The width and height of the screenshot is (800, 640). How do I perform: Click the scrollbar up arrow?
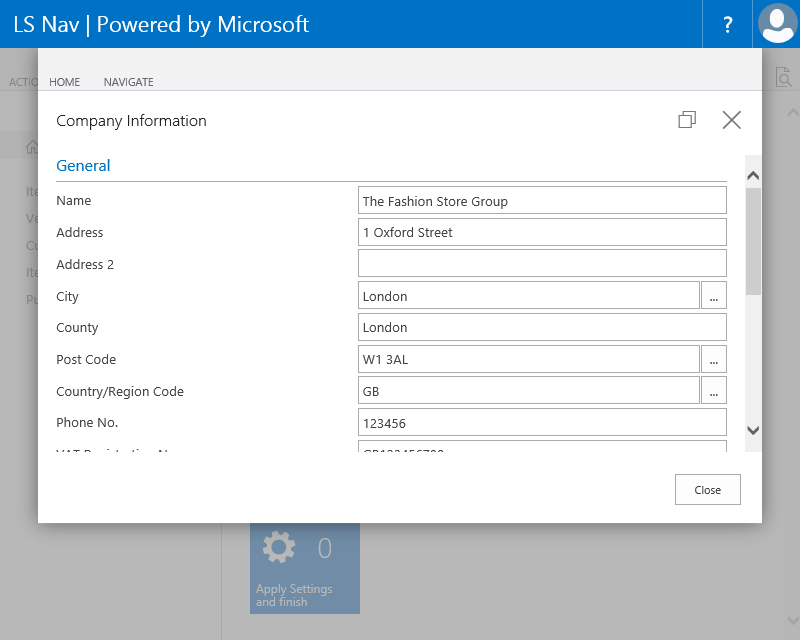point(754,175)
